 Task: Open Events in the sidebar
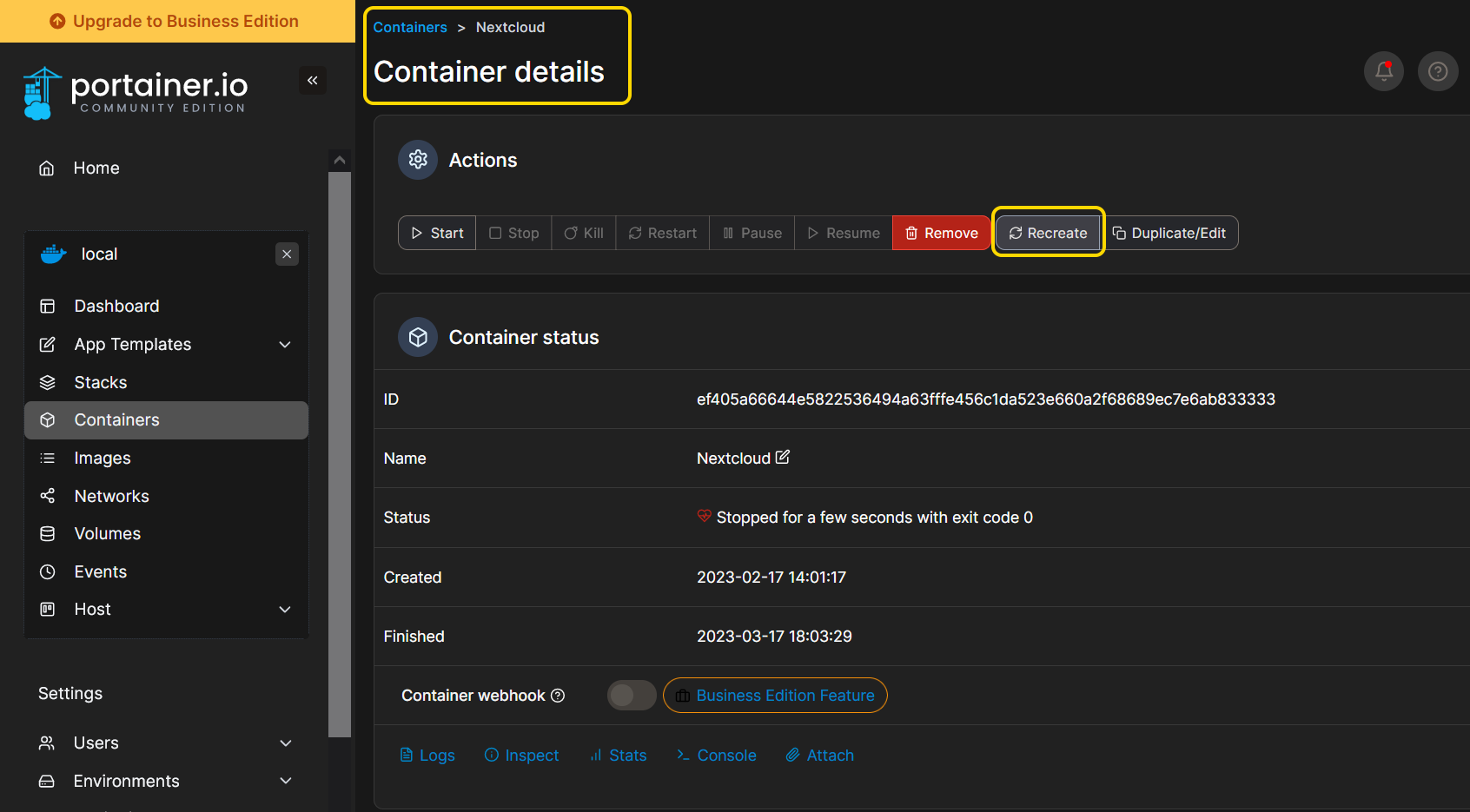[x=101, y=572]
